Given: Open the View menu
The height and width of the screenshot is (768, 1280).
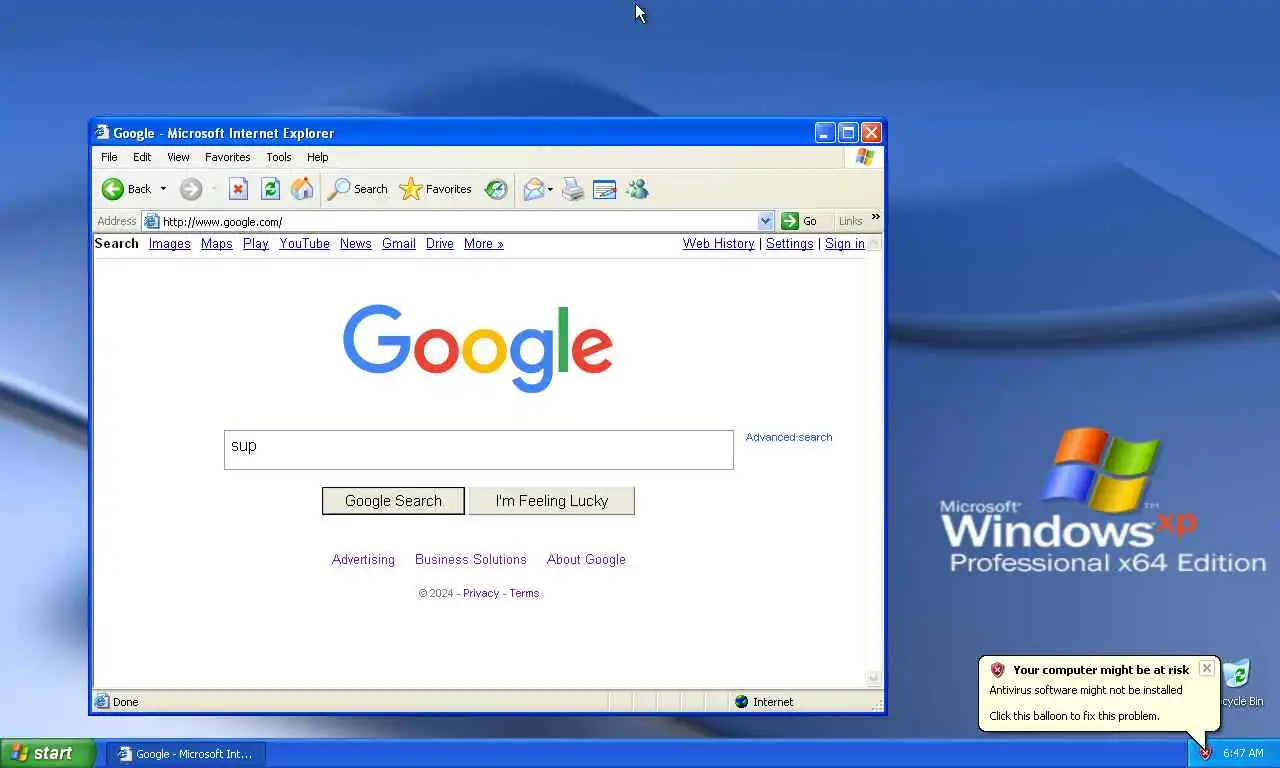Looking at the screenshot, I should [x=178, y=157].
